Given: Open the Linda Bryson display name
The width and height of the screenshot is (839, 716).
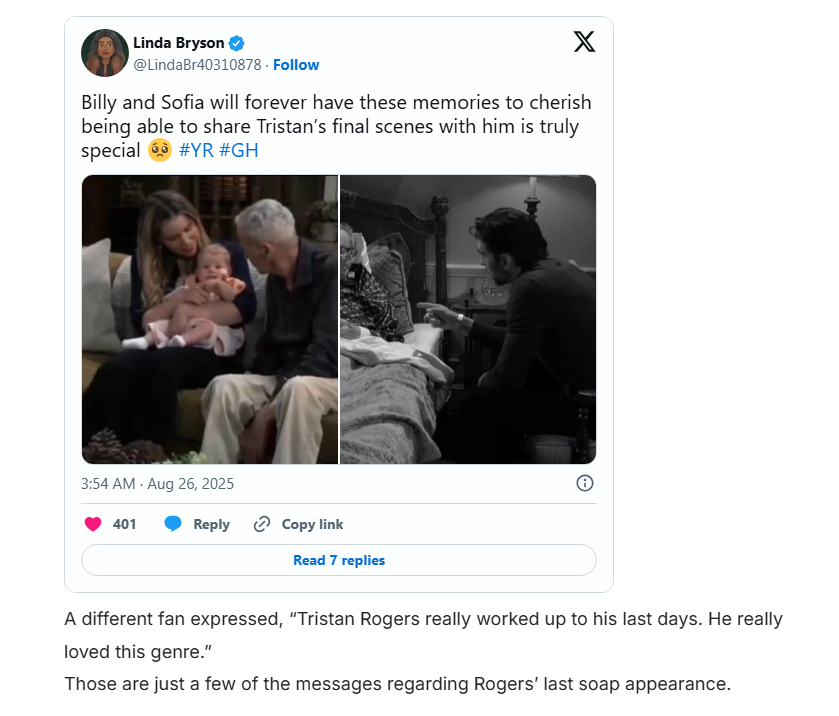Looking at the screenshot, I should [x=178, y=43].
